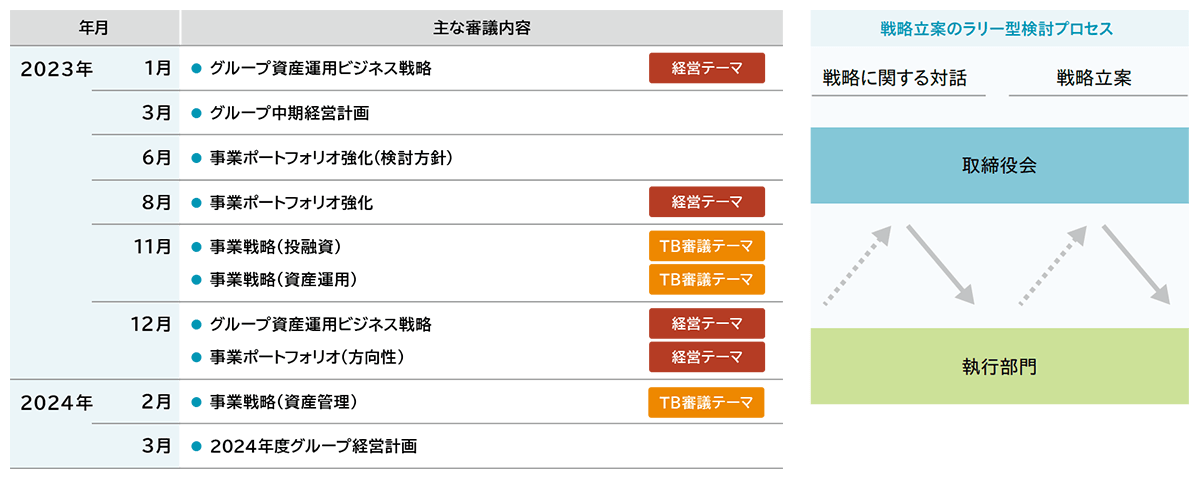
Task: Click the bullet dot before 事業ポートフォリオ強化(検討方針)
Action: pyautogui.click(x=197, y=158)
